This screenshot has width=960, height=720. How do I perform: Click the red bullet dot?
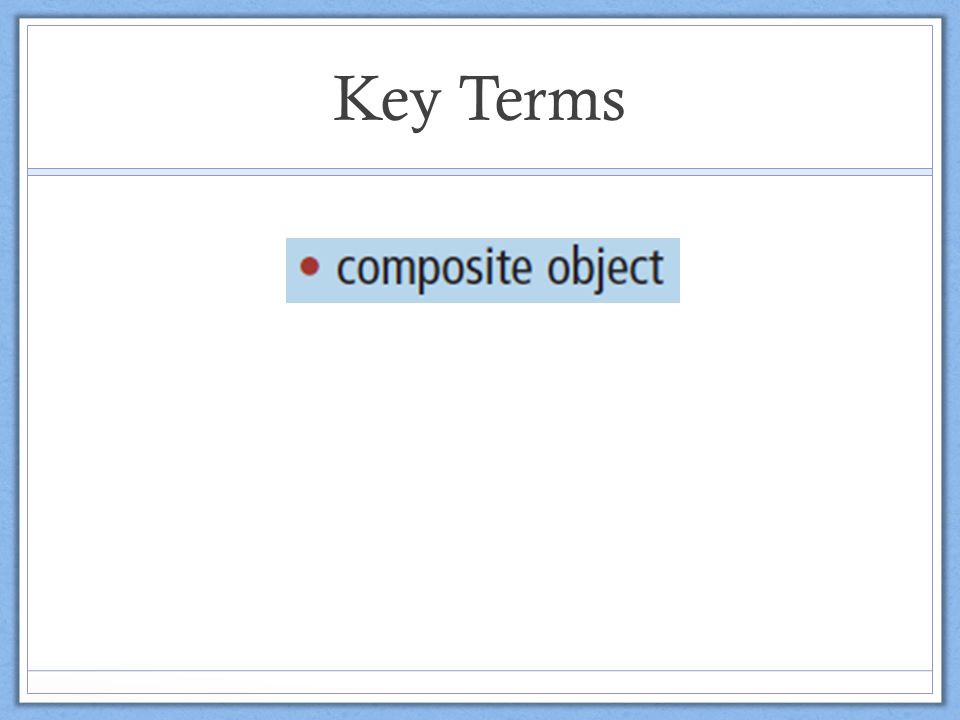[x=310, y=266]
